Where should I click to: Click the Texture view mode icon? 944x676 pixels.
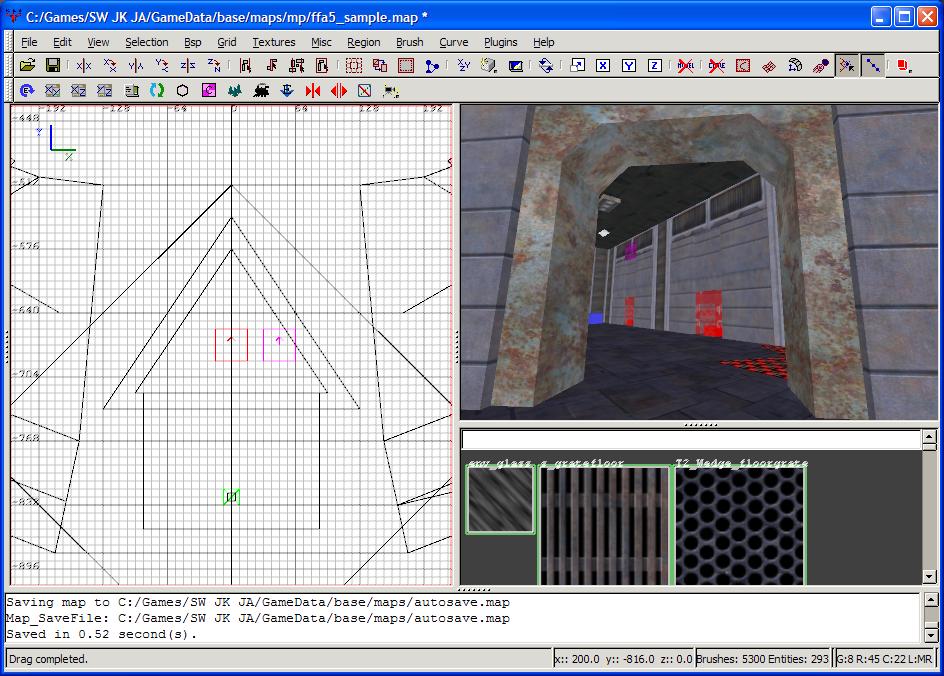(489, 65)
